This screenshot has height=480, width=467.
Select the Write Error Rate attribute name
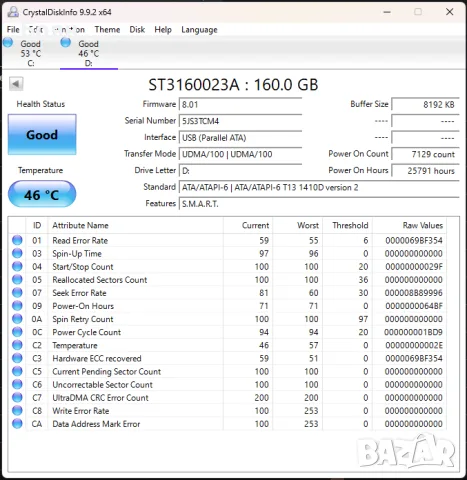(x=81, y=411)
